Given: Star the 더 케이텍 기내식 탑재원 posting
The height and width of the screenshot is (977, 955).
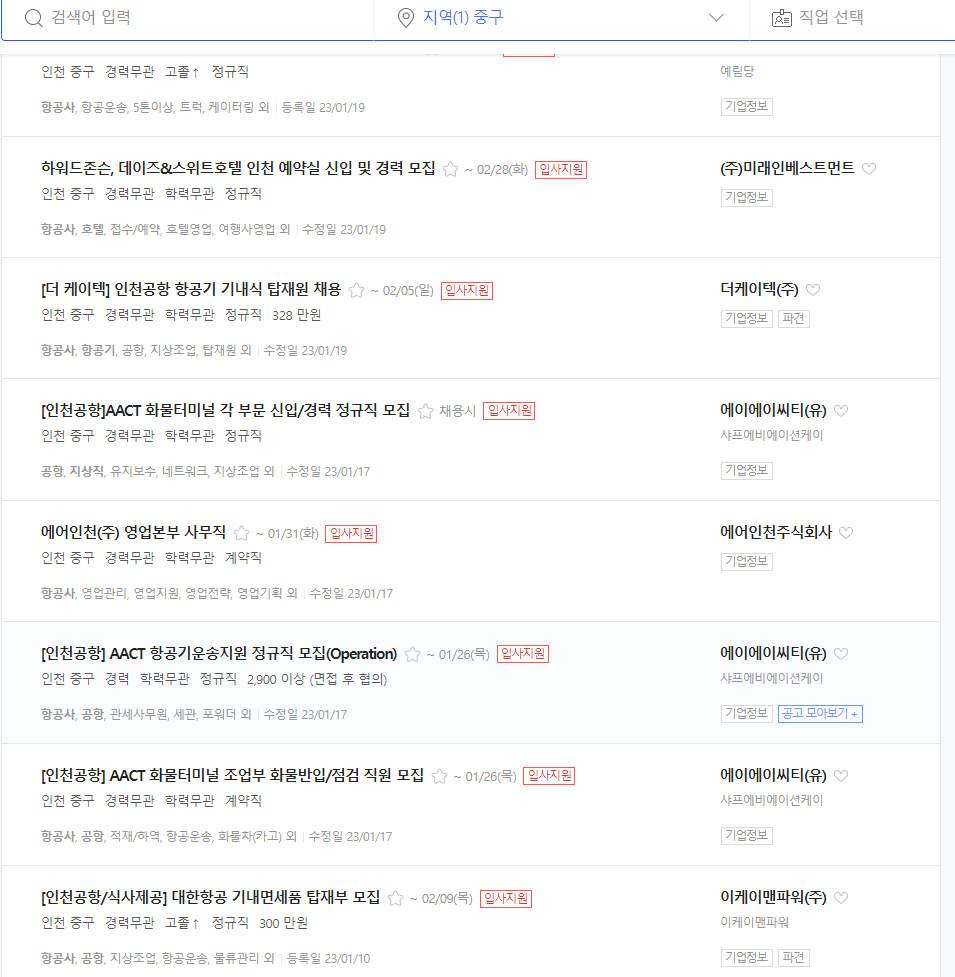Looking at the screenshot, I should [356, 290].
